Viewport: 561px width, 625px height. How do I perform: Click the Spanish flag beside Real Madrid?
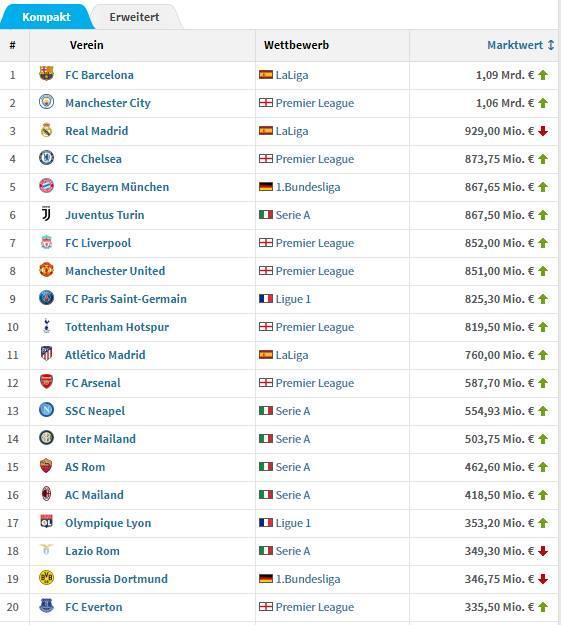tap(266, 130)
